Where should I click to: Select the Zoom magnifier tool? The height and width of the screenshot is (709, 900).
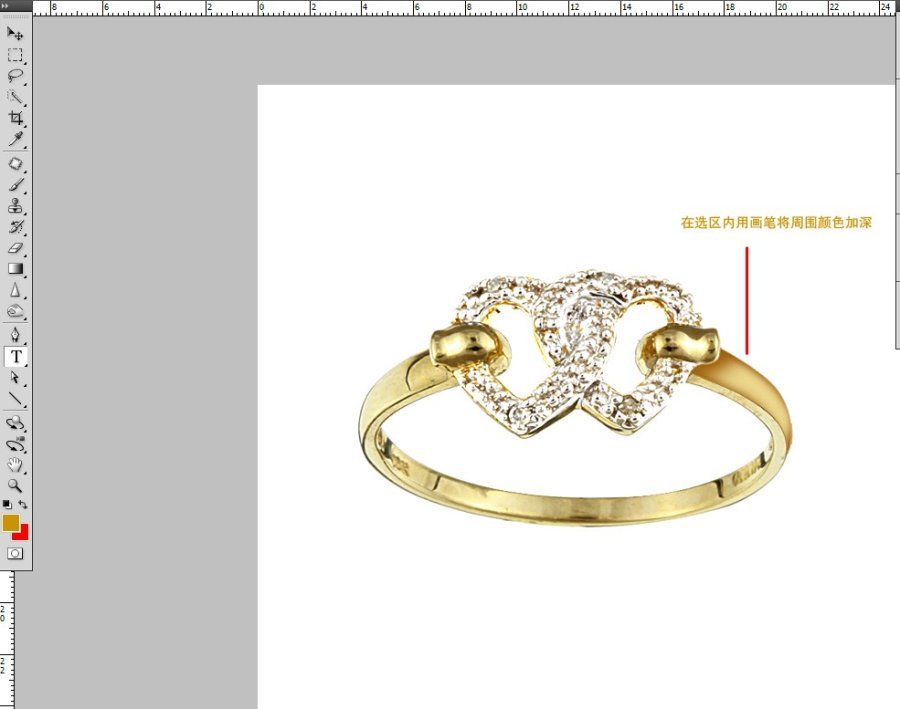pyautogui.click(x=15, y=485)
